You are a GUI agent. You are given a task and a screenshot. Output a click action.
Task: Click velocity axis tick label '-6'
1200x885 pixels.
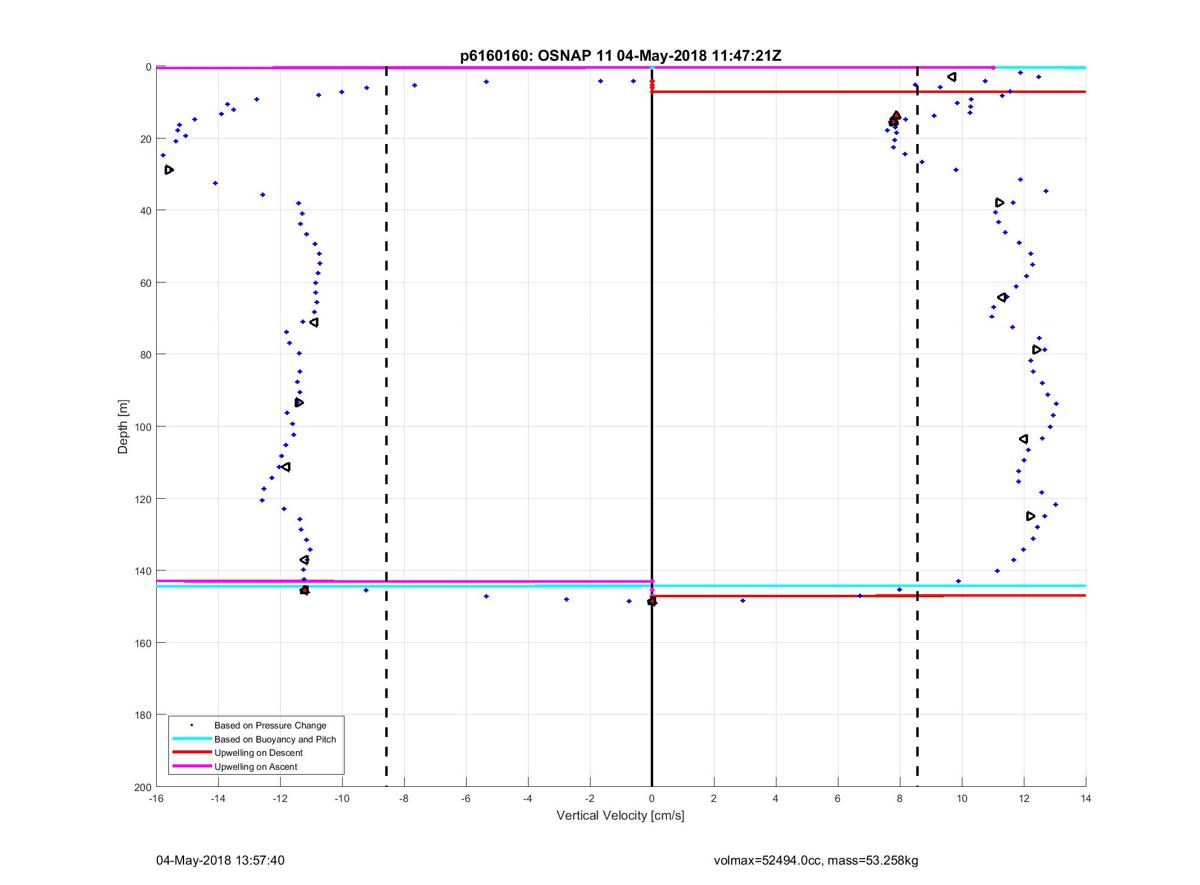point(465,798)
